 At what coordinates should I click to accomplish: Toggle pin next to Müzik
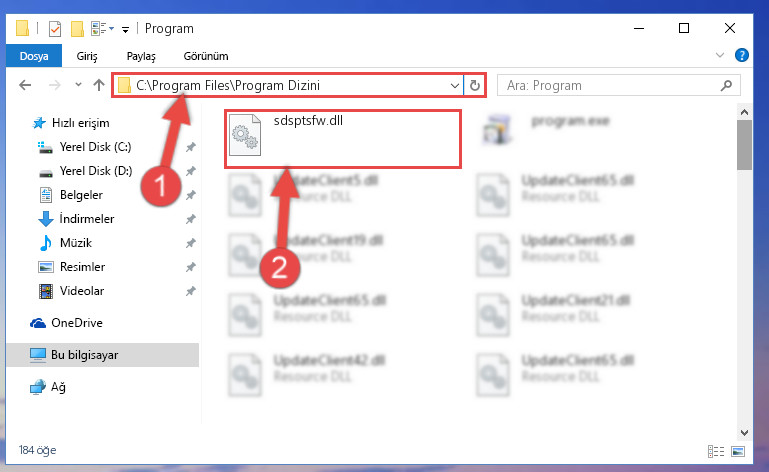point(190,243)
